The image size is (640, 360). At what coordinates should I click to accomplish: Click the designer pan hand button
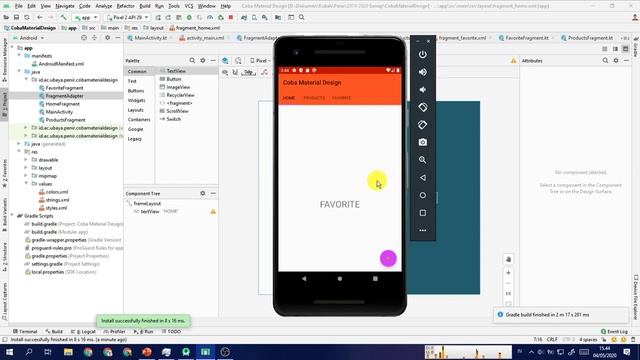click(508, 259)
